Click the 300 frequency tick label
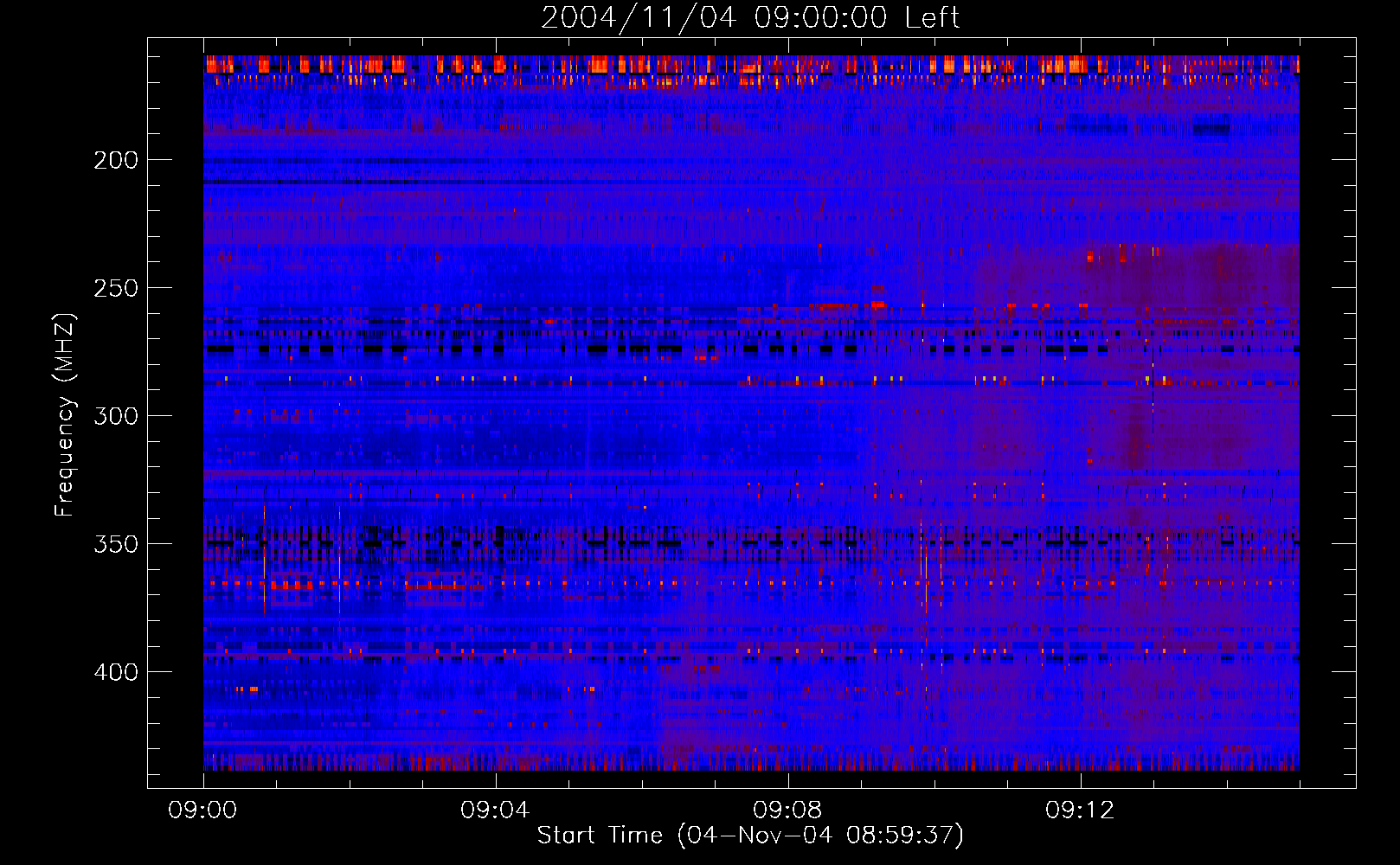1400x865 pixels. pyautogui.click(x=116, y=416)
